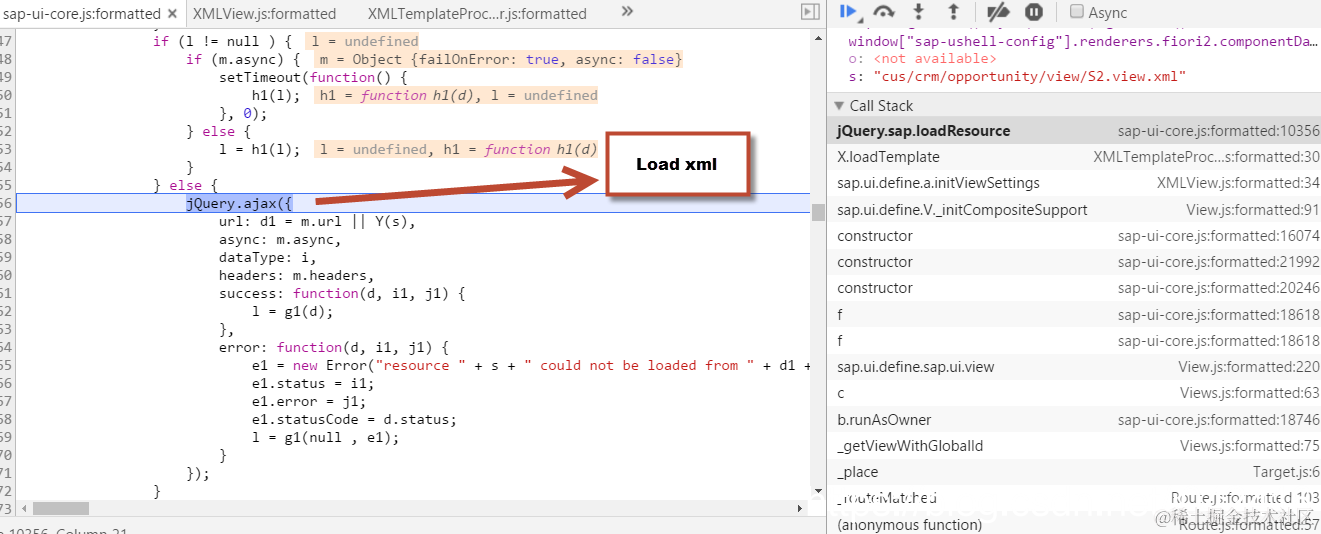
Task: Select sap.ui.define.a.initViewSettings frame
Action: tap(1075, 183)
